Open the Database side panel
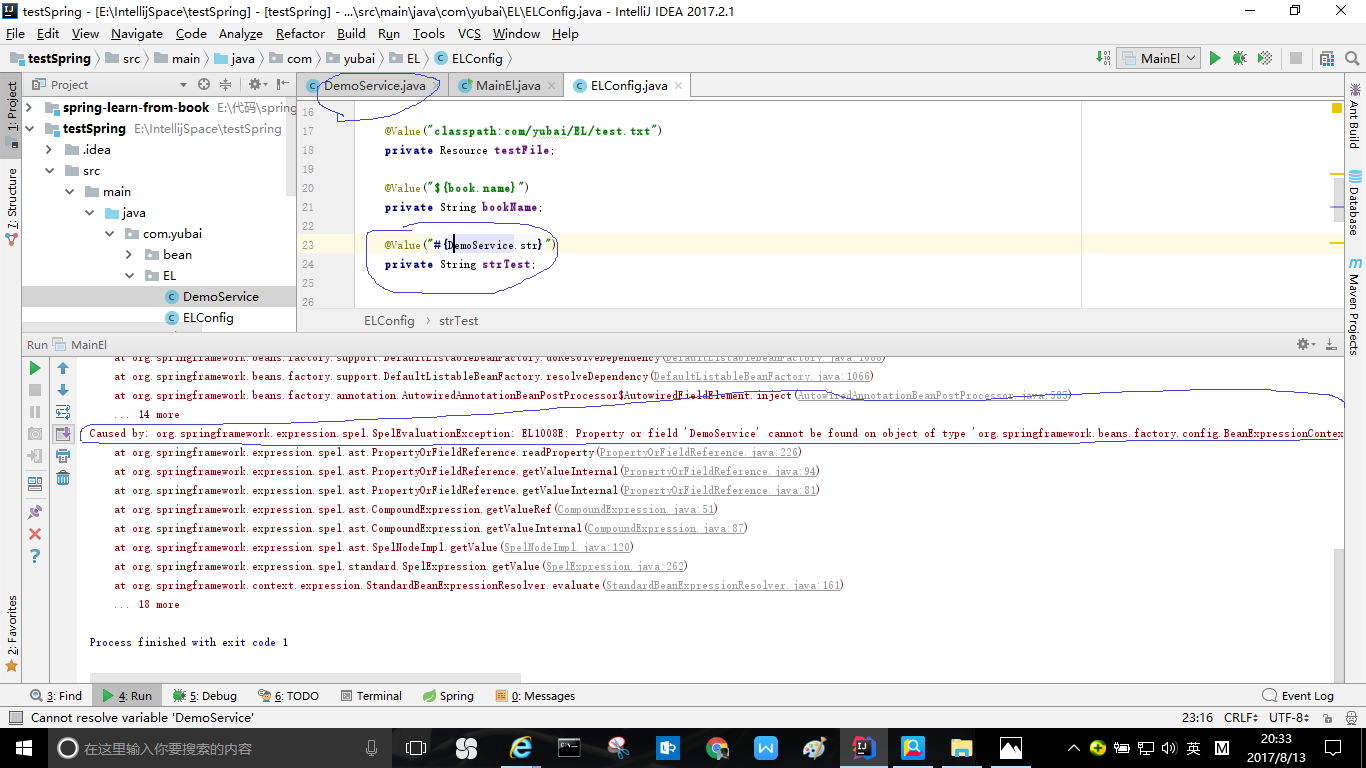Screen dimensions: 1366x768 point(1354,202)
